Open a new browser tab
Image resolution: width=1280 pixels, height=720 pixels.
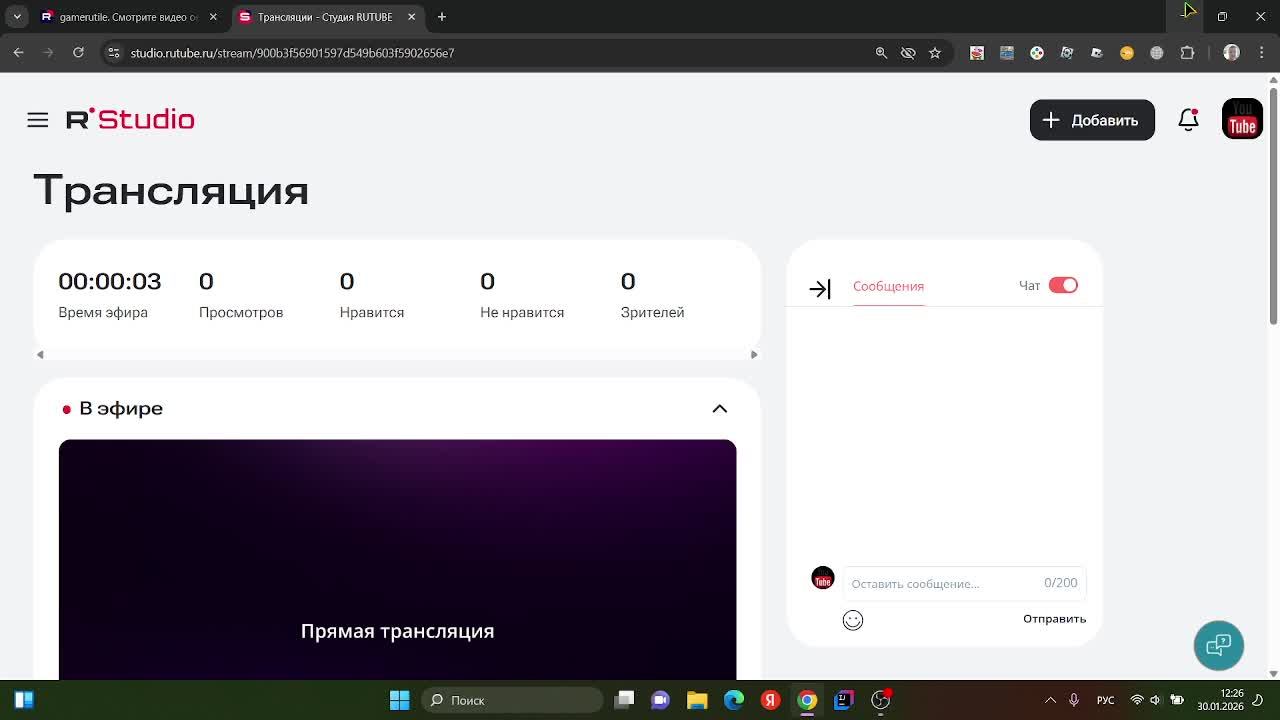tap(442, 17)
